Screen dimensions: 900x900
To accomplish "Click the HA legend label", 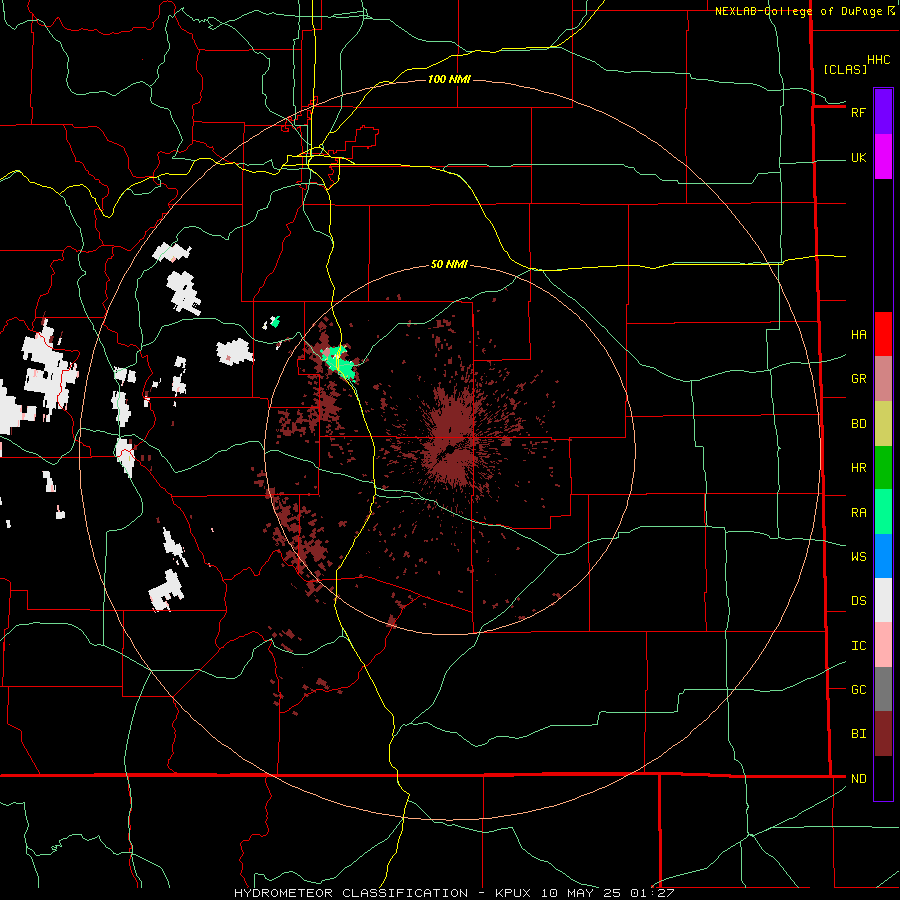I will pyautogui.click(x=859, y=335).
